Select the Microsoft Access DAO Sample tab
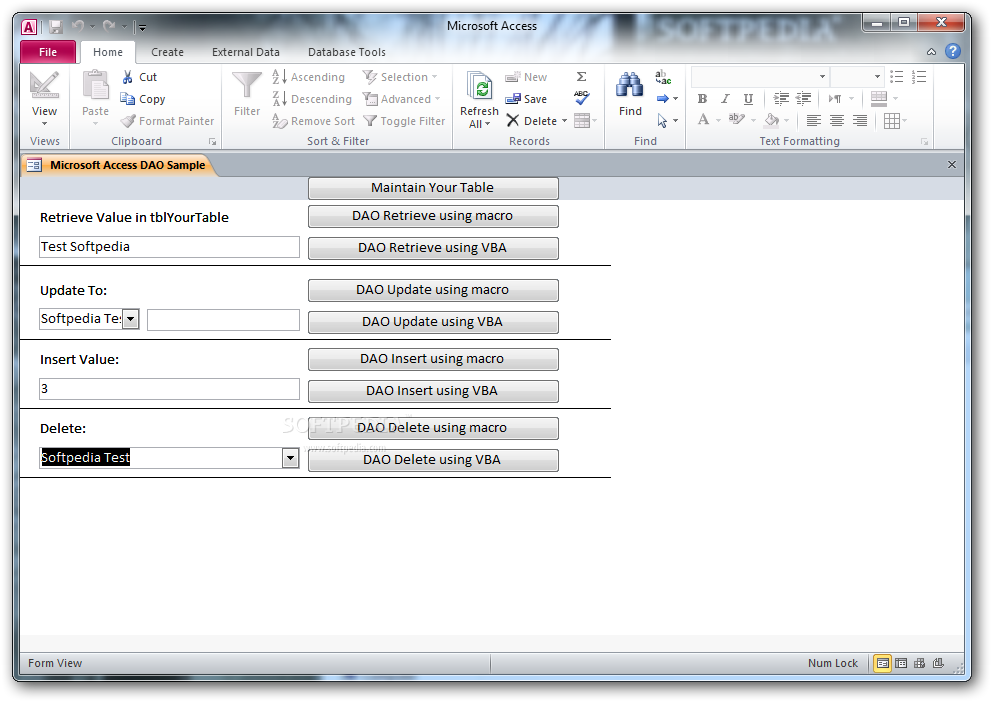 click(118, 165)
